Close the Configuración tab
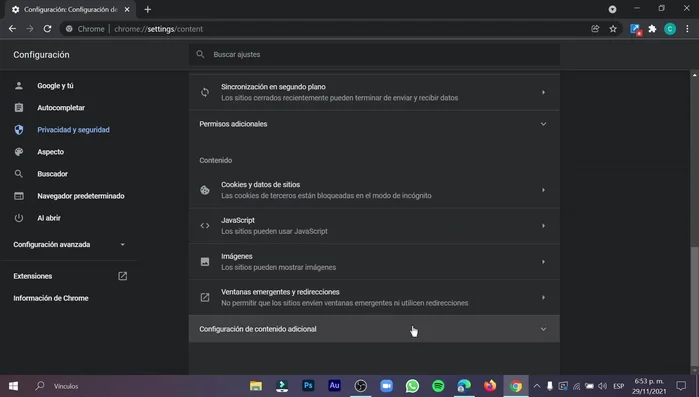Screen dimensions: 699x397 (127, 9)
